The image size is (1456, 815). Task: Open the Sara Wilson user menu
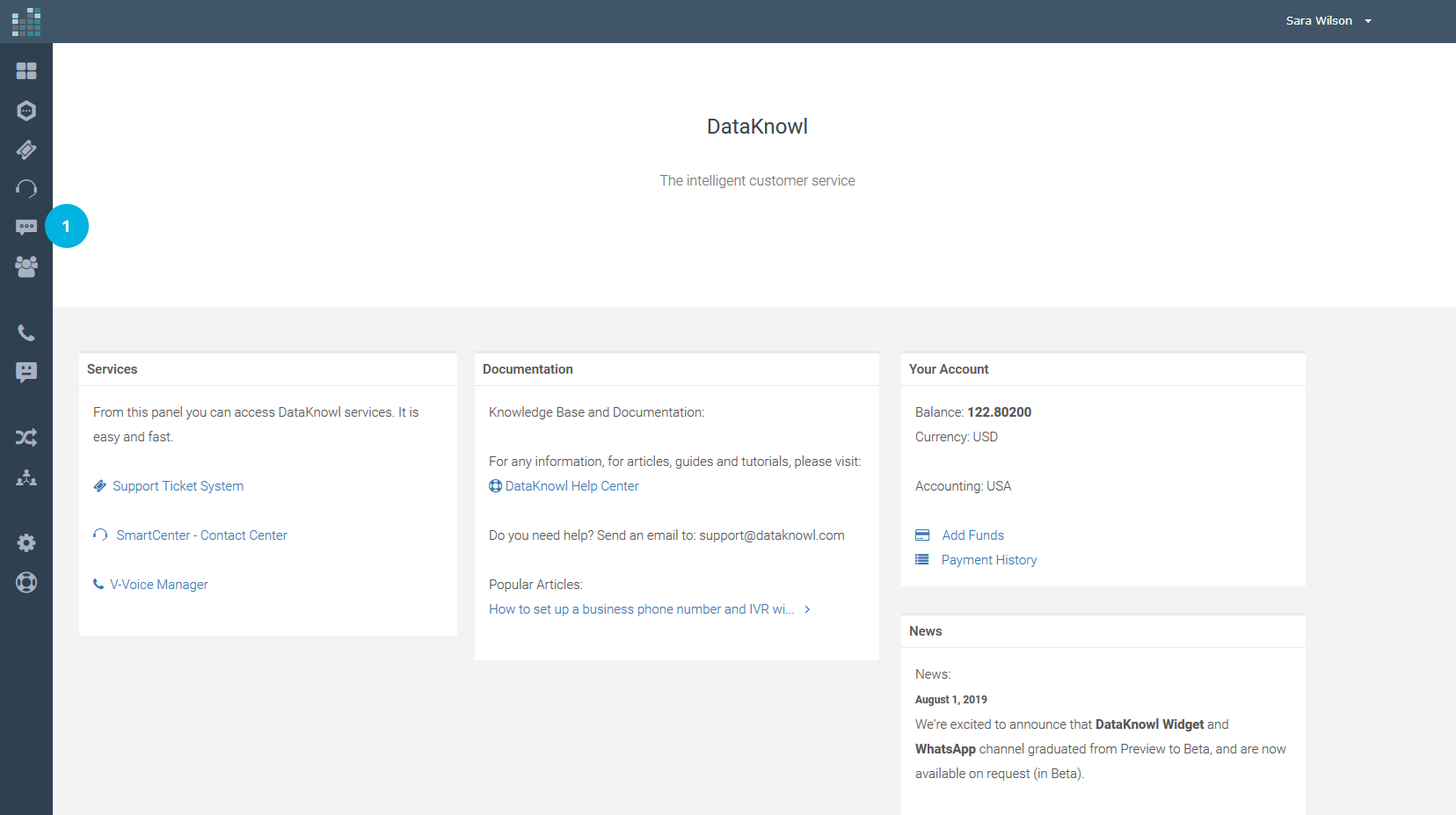[x=1328, y=21]
